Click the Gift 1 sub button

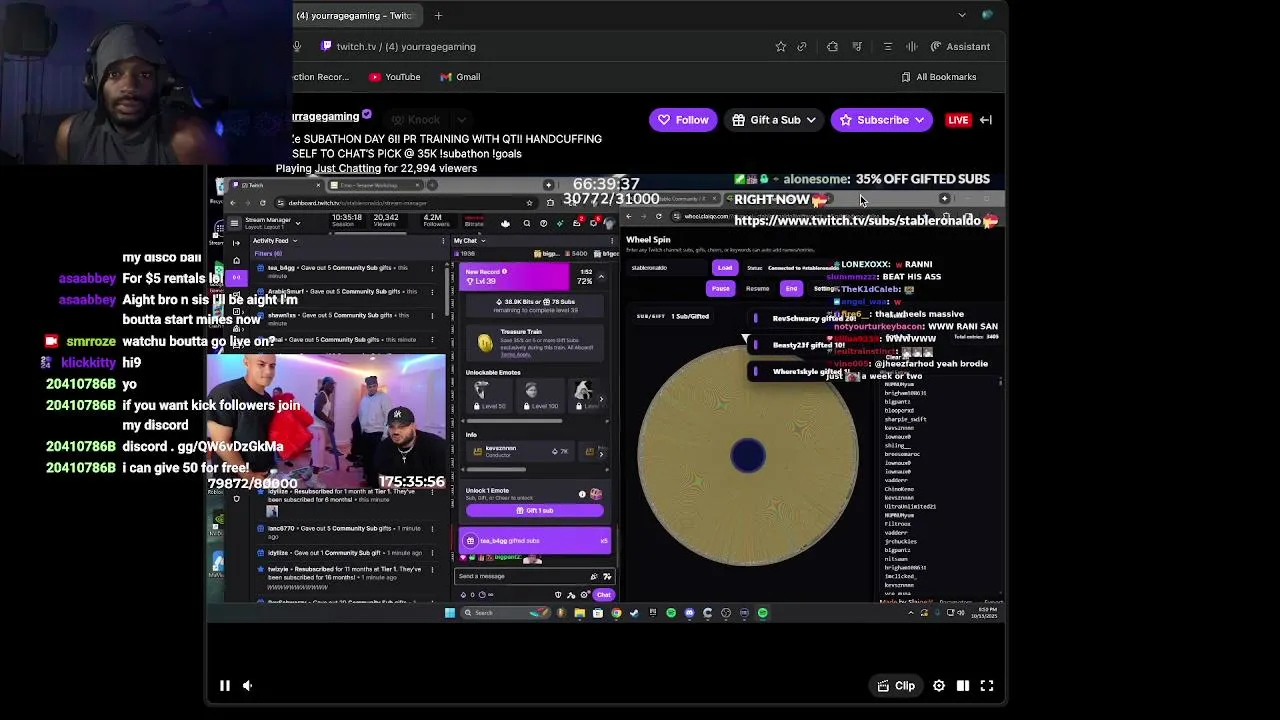click(535, 510)
